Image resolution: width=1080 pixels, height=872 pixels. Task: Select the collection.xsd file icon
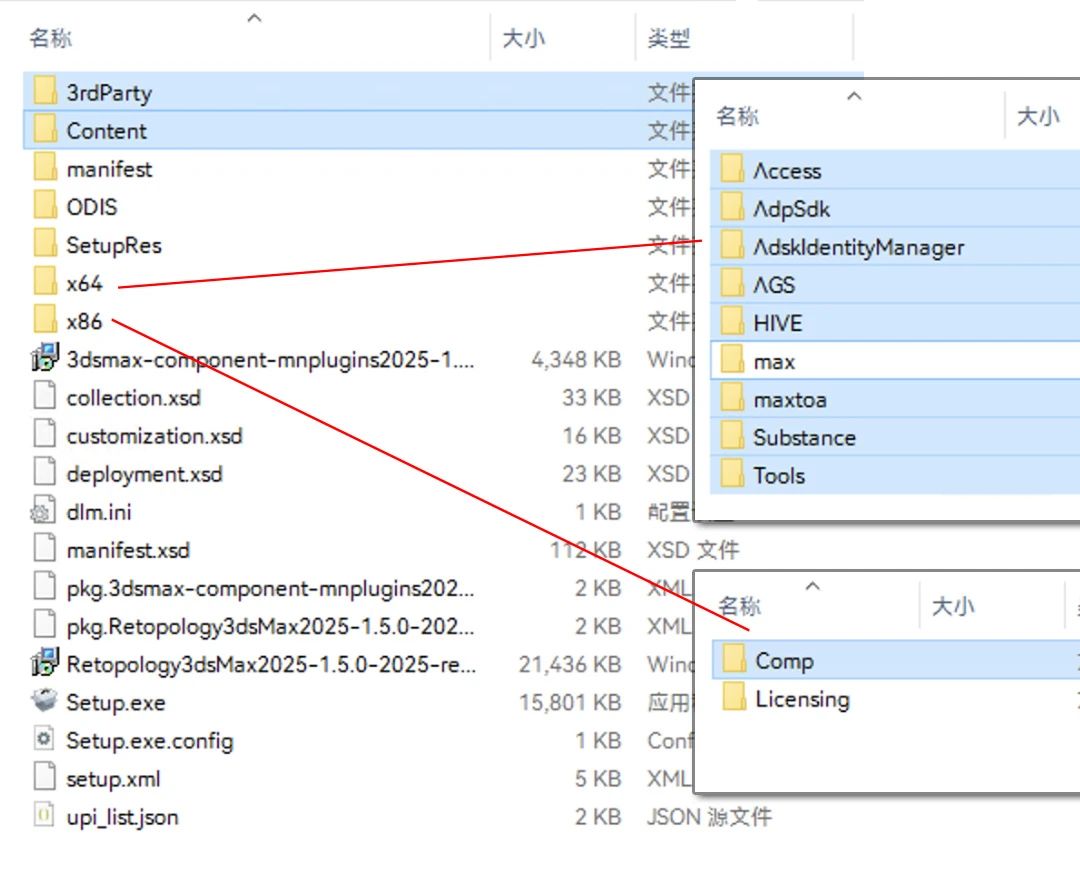coord(45,397)
